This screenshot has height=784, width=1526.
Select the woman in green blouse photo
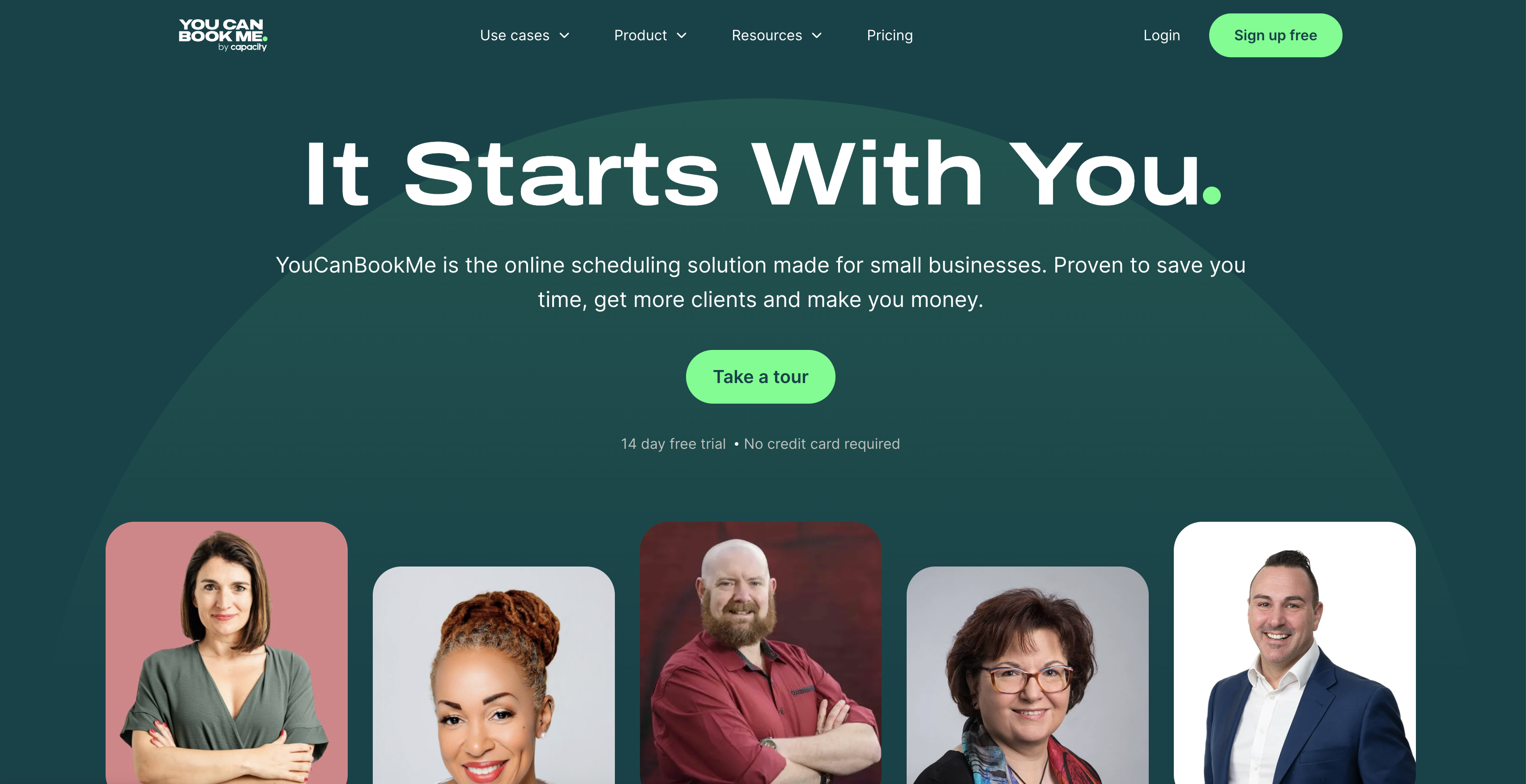click(x=226, y=652)
